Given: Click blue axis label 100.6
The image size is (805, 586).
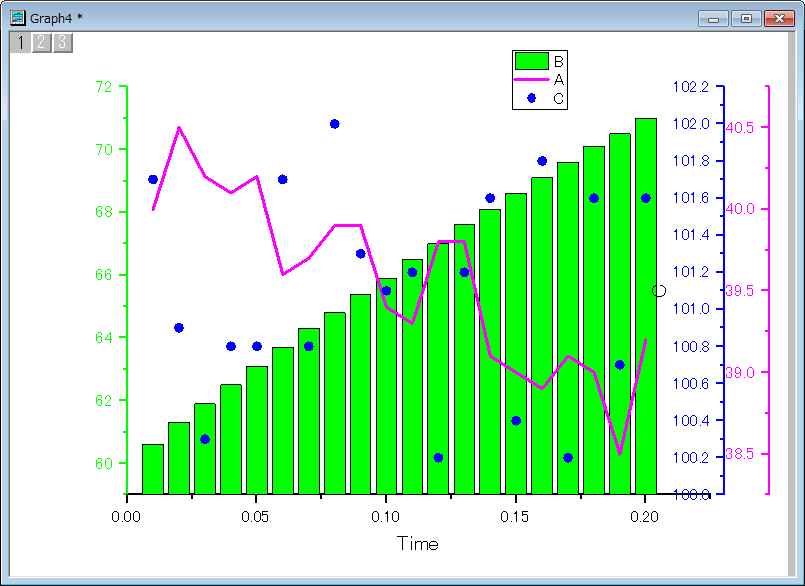Looking at the screenshot, I should pos(691,383).
